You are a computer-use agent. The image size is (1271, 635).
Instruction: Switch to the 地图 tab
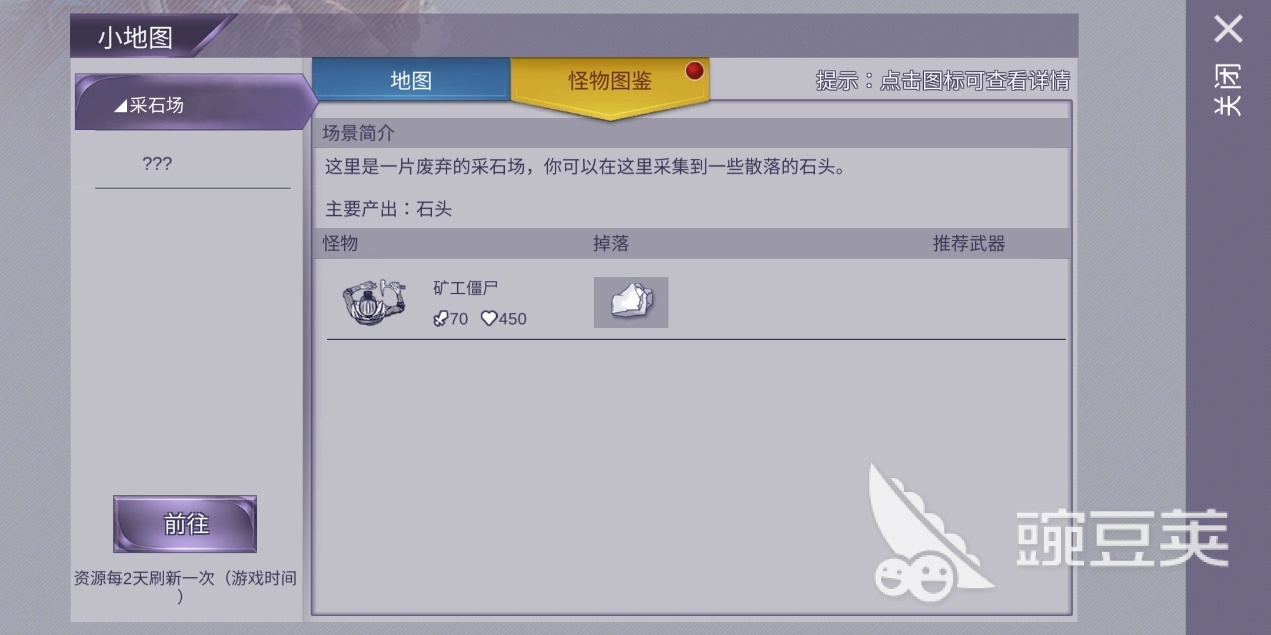pos(411,80)
